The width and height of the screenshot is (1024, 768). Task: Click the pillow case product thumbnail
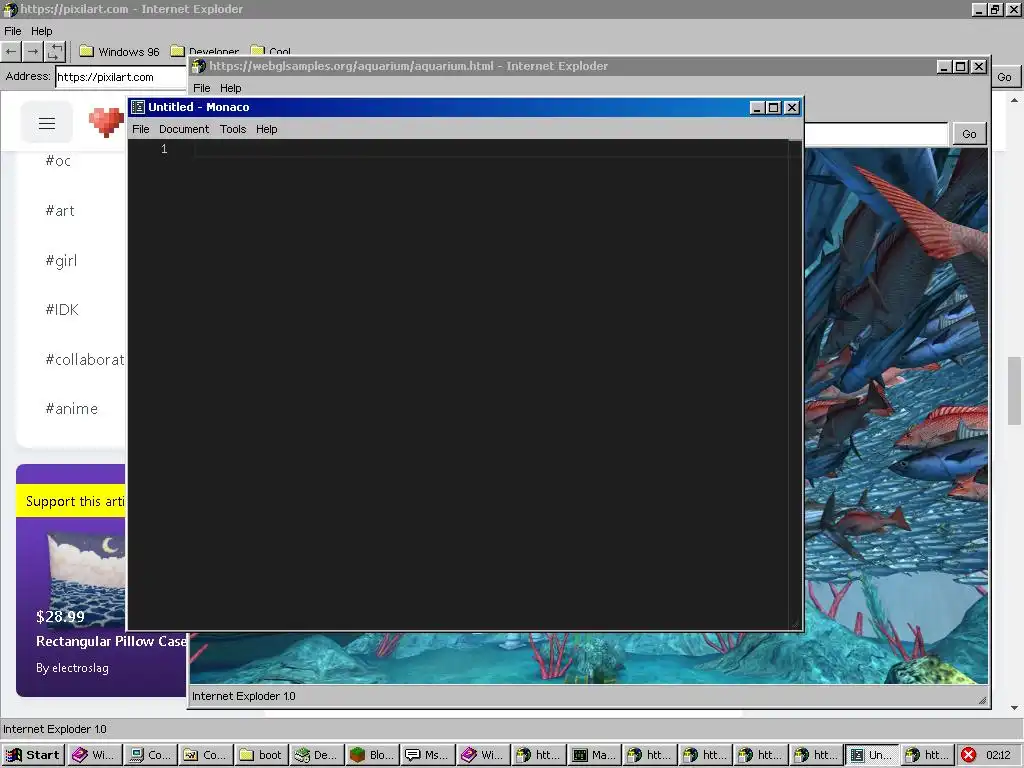pos(86,579)
